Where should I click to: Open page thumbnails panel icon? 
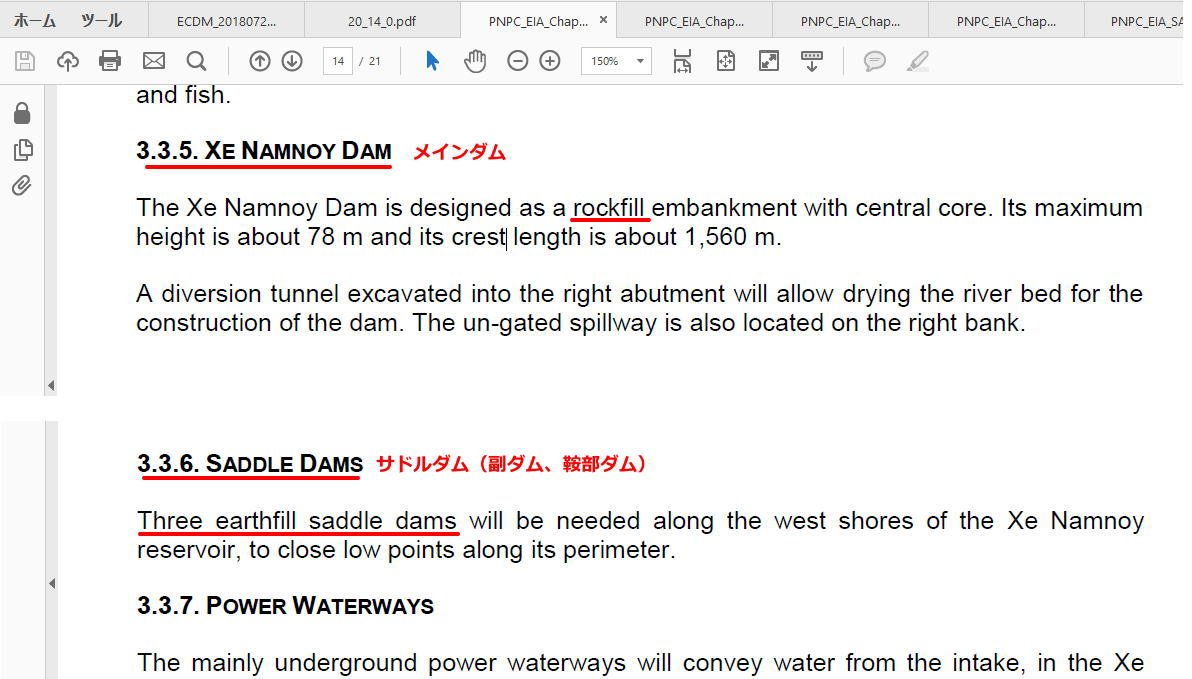[x=23, y=150]
